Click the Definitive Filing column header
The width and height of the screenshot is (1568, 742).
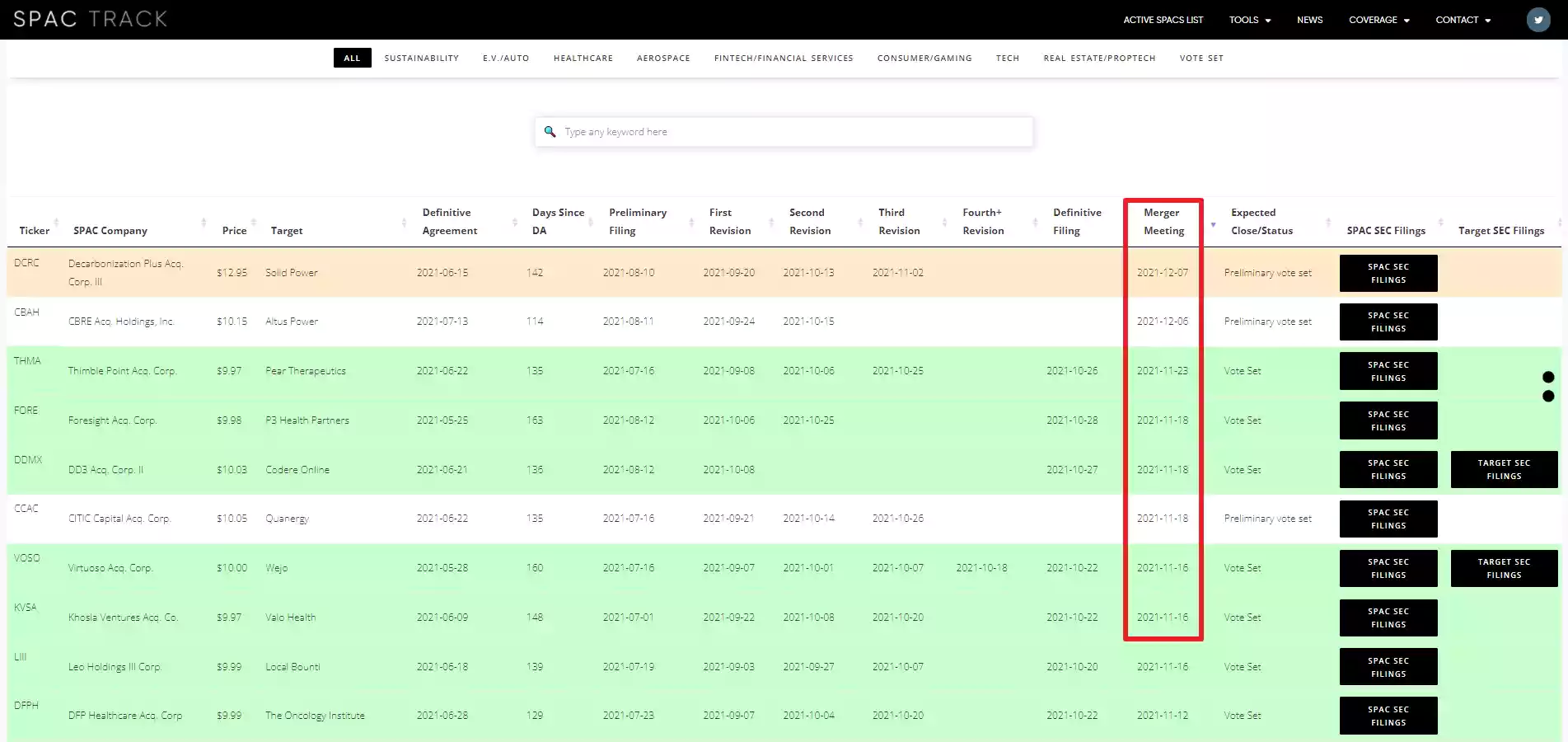coord(1077,222)
